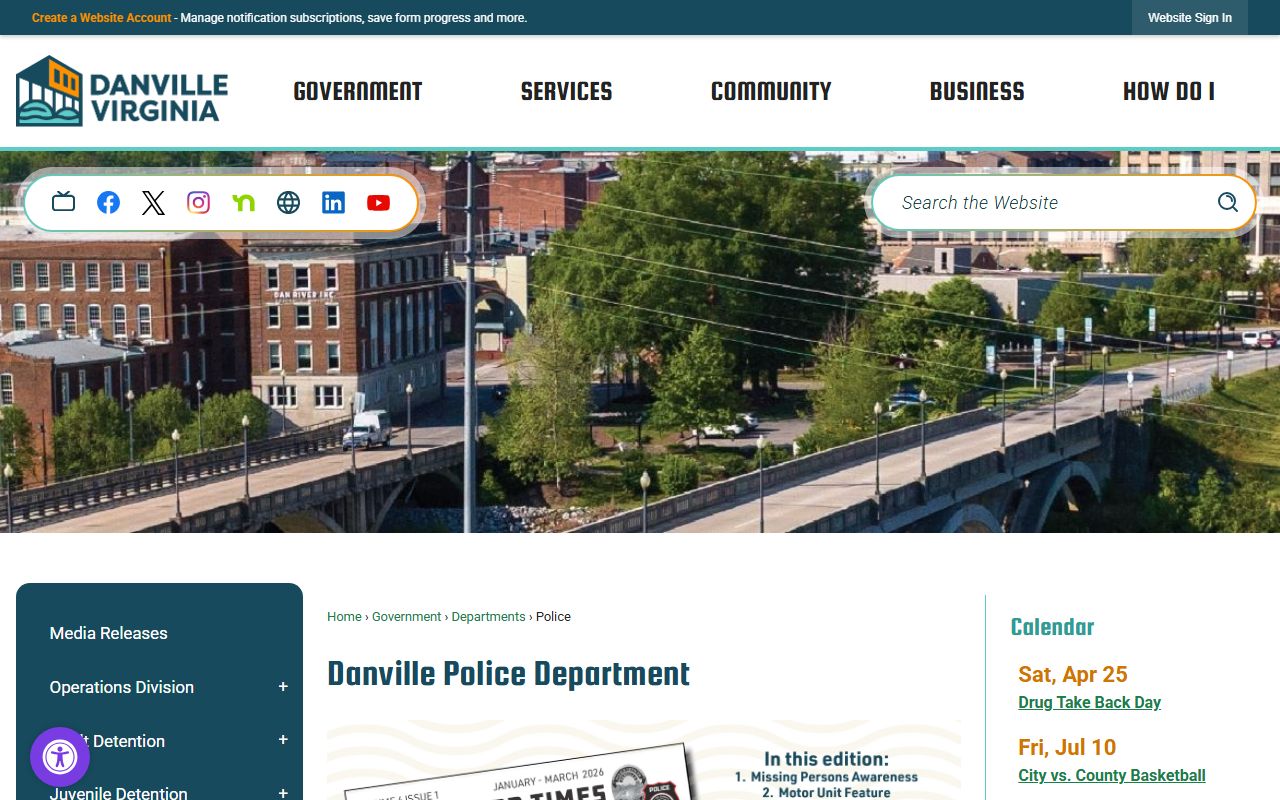Open the LinkedIn icon link
Screen dimensions: 1280x800
[x=333, y=203]
